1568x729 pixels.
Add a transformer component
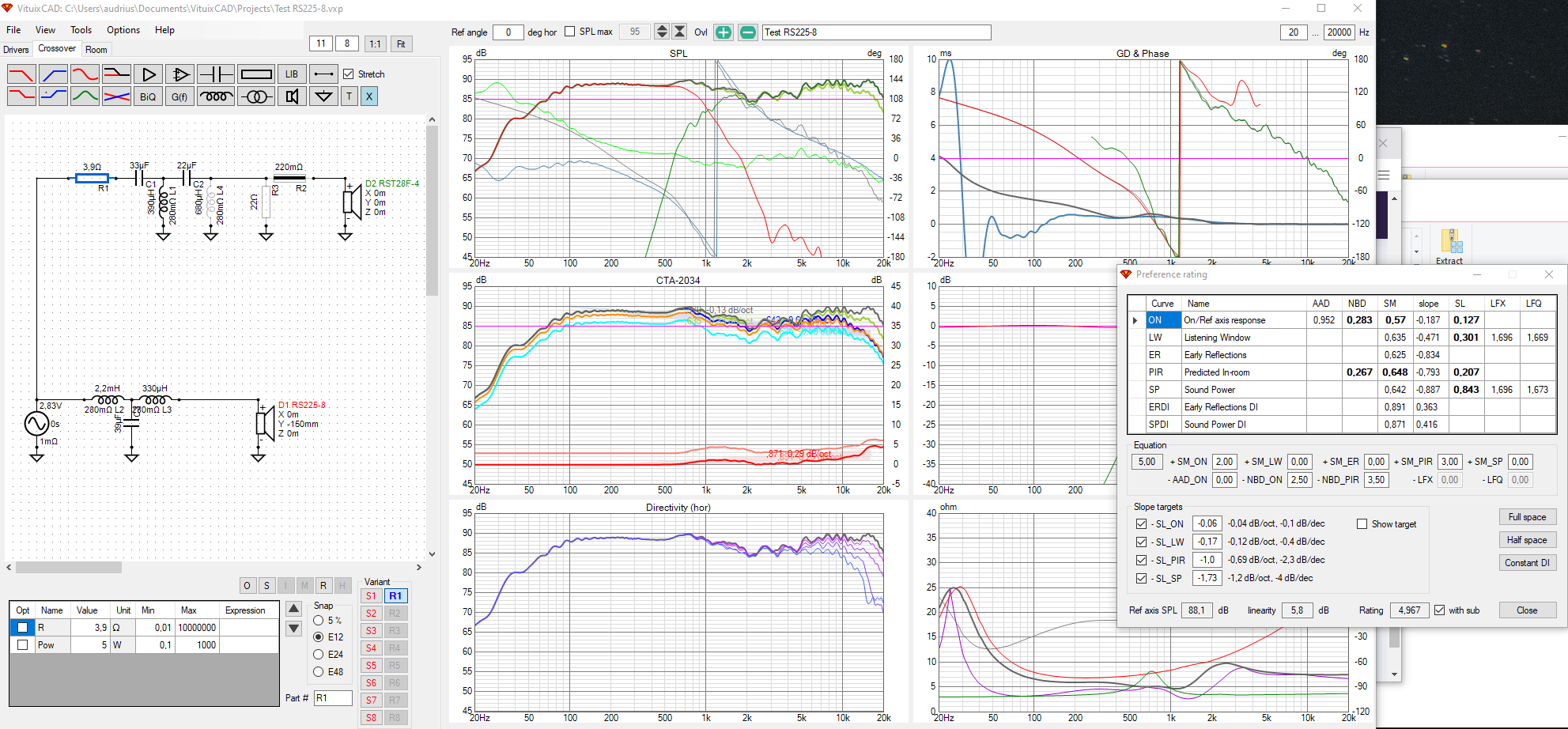[x=256, y=96]
